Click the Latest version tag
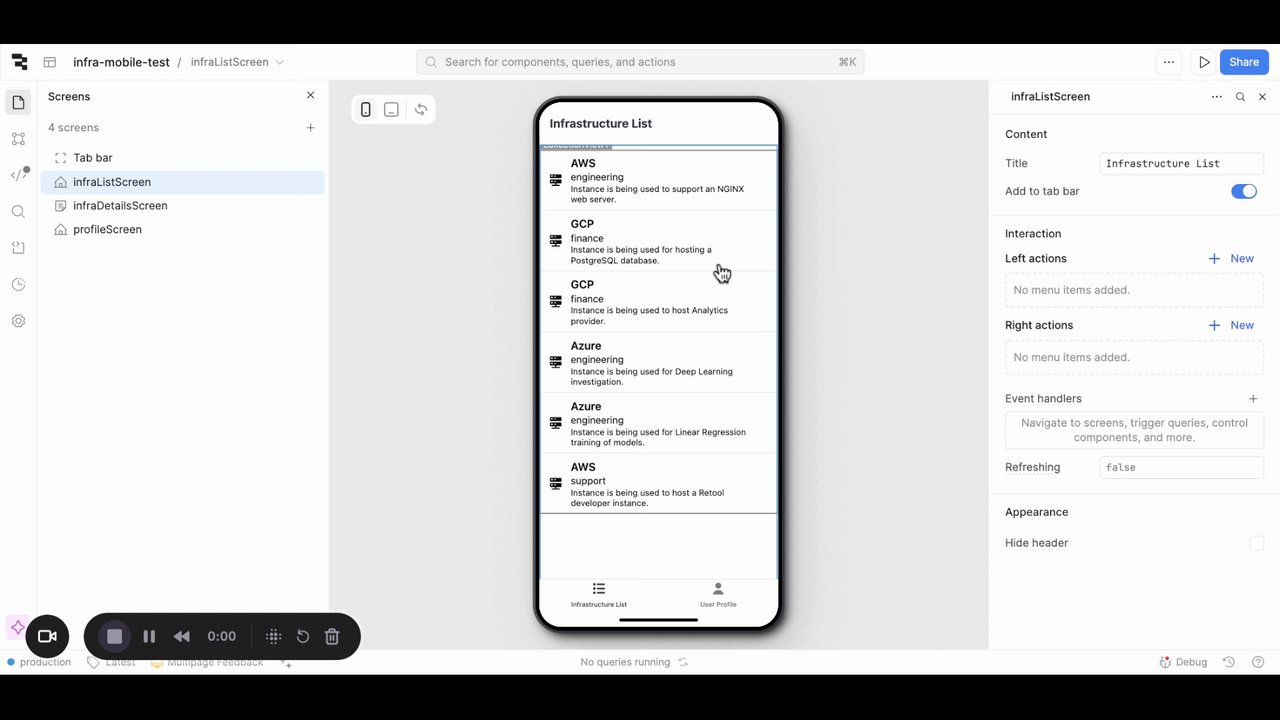This screenshot has width=1280, height=720. (111, 662)
